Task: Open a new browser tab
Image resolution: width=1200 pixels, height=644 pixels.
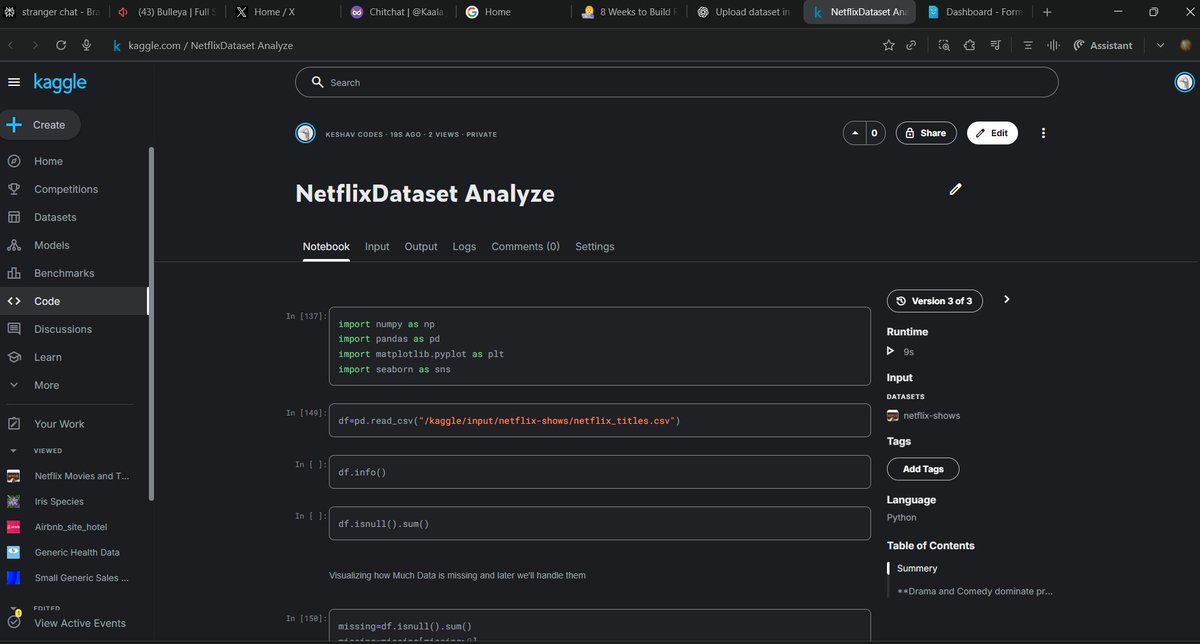Action: click(1047, 12)
